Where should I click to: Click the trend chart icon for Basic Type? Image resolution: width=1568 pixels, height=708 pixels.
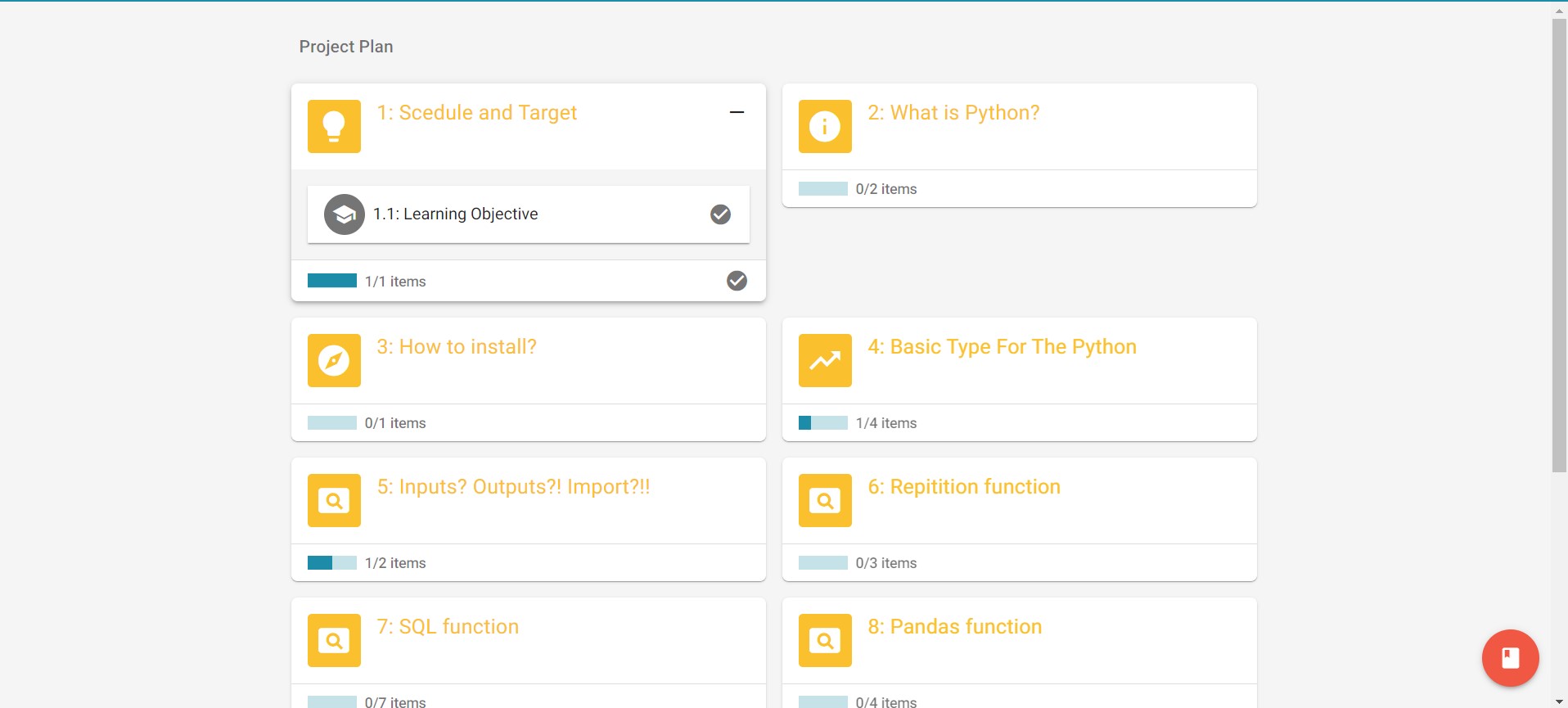tap(825, 360)
